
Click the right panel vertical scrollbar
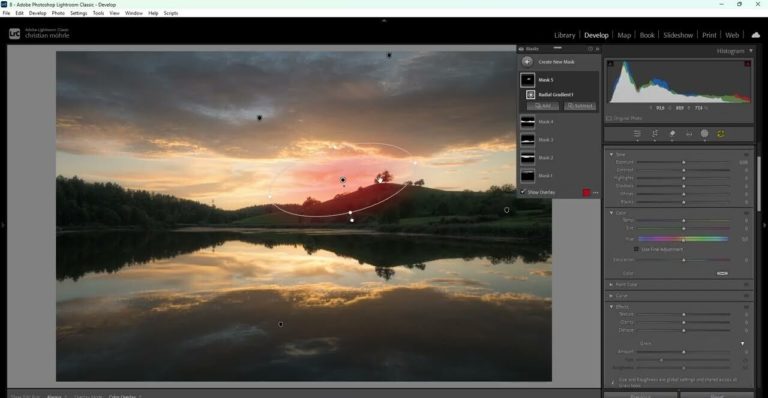pos(759,184)
